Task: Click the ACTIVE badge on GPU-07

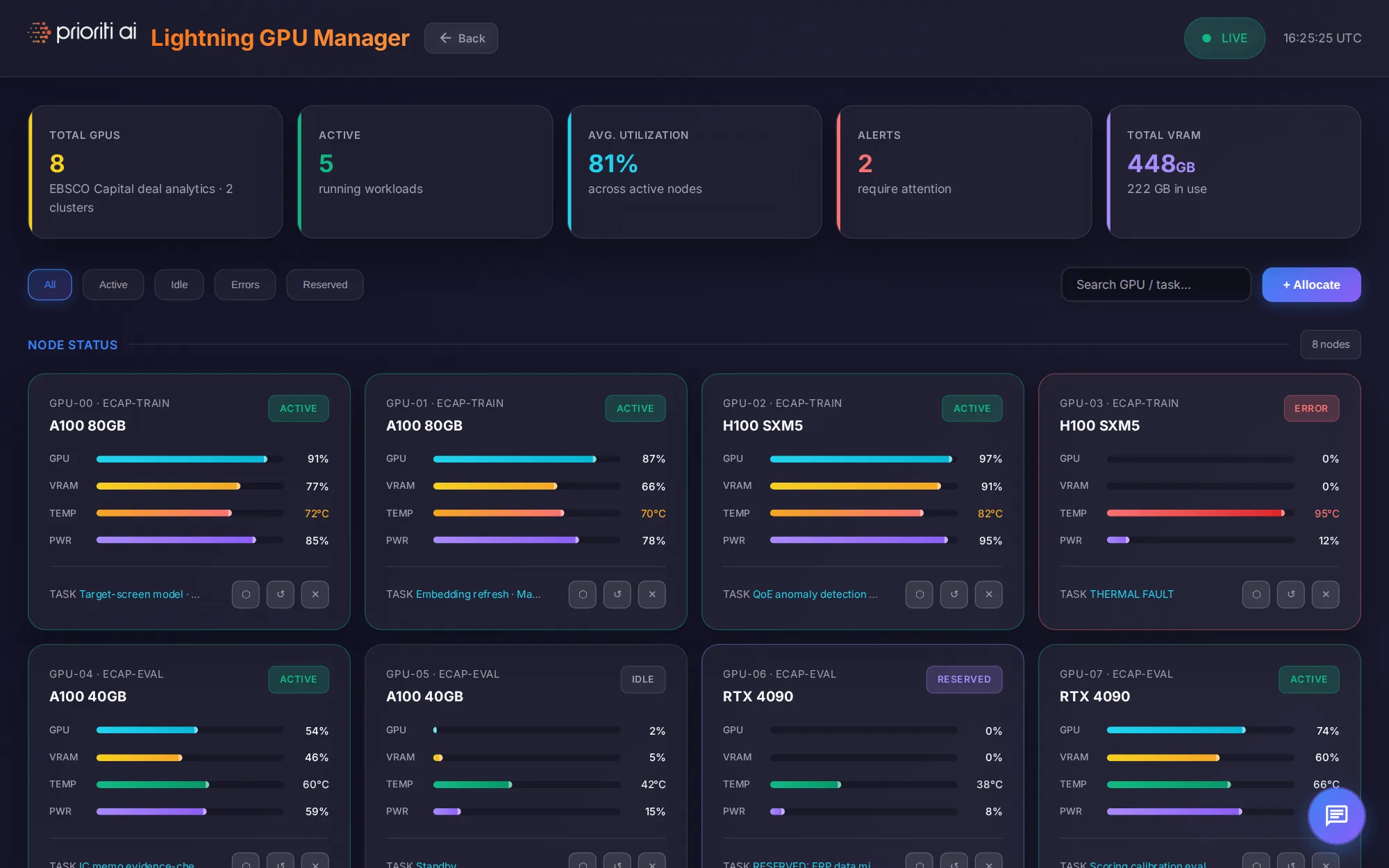Action: [x=1308, y=679]
